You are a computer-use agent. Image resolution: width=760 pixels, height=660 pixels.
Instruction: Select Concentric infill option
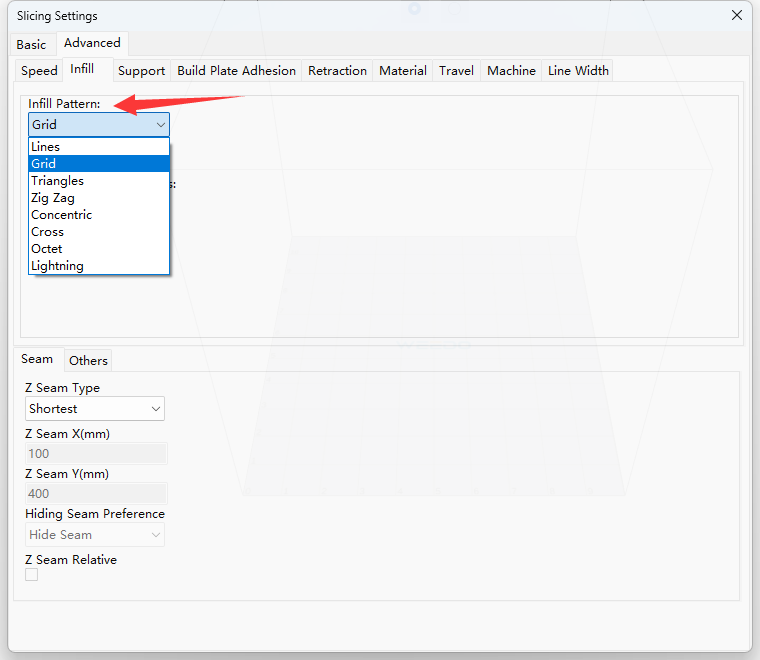click(61, 215)
